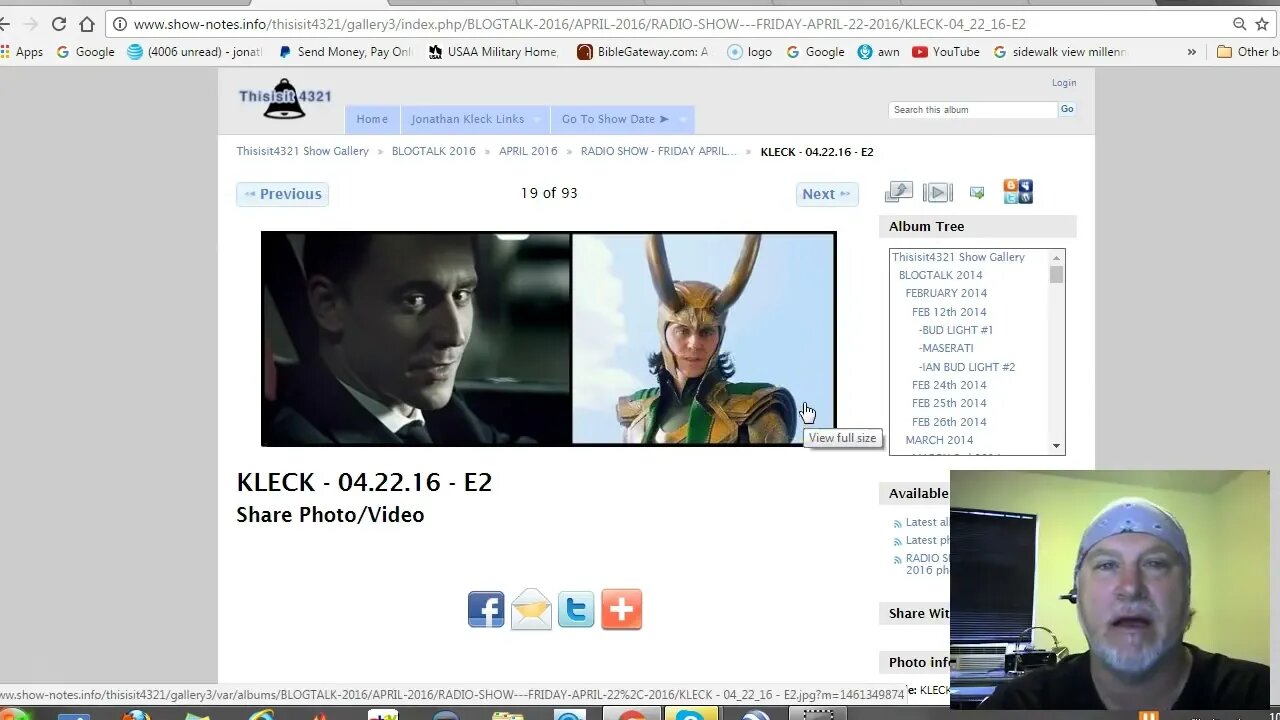Viewport: 1280px width, 720px height.
Task: Start the slideshow icon
Action: (938, 192)
